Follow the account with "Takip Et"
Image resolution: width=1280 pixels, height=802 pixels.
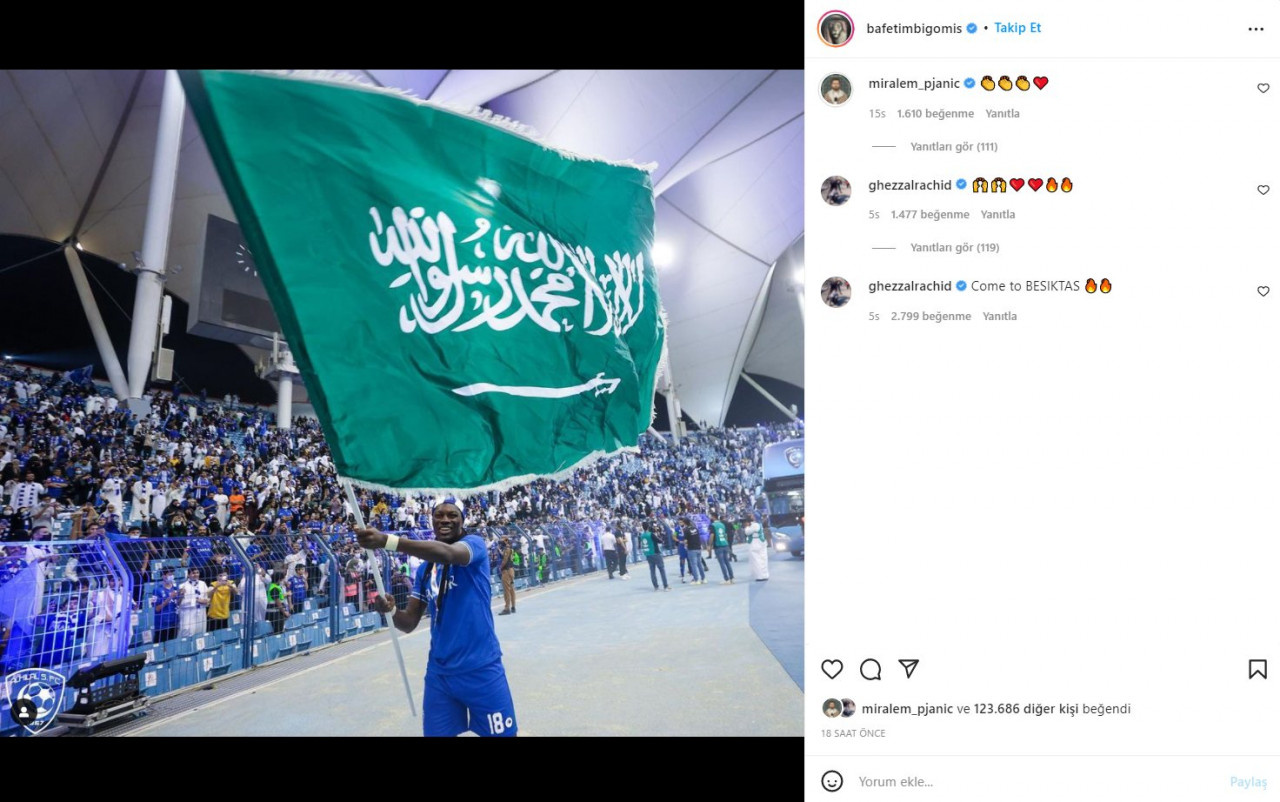(1017, 28)
